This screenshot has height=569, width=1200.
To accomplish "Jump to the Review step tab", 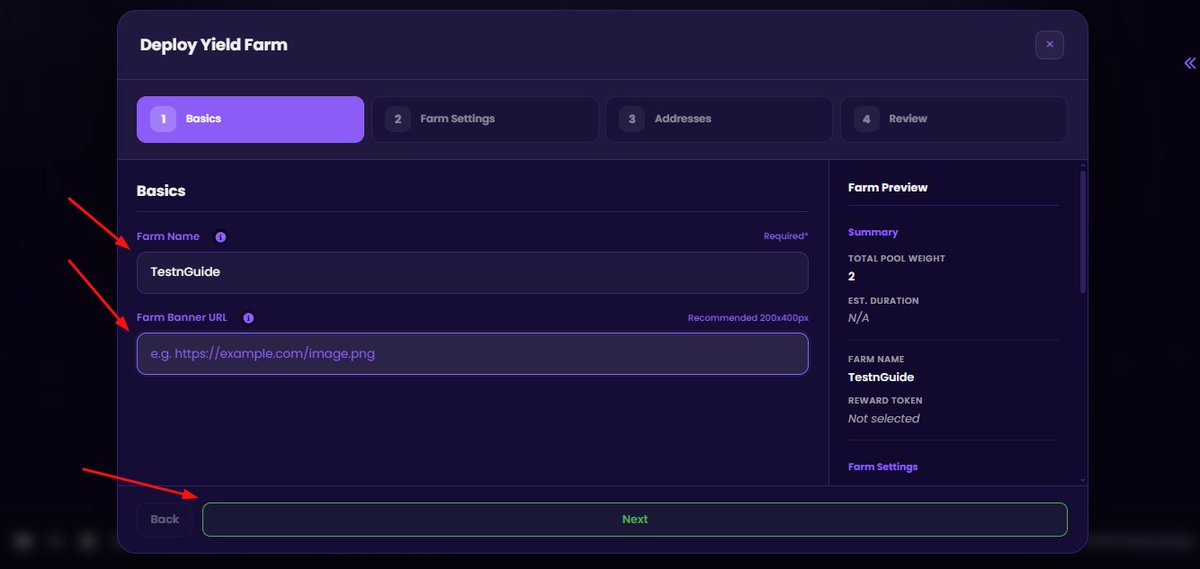I will [x=953, y=119].
